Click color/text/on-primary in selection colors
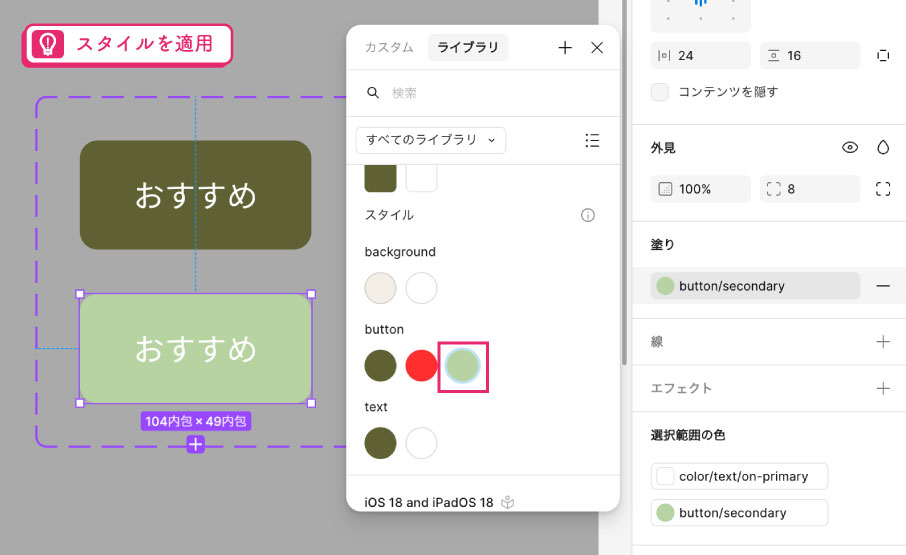The height and width of the screenshot is (555, 906). coord(739,476)
